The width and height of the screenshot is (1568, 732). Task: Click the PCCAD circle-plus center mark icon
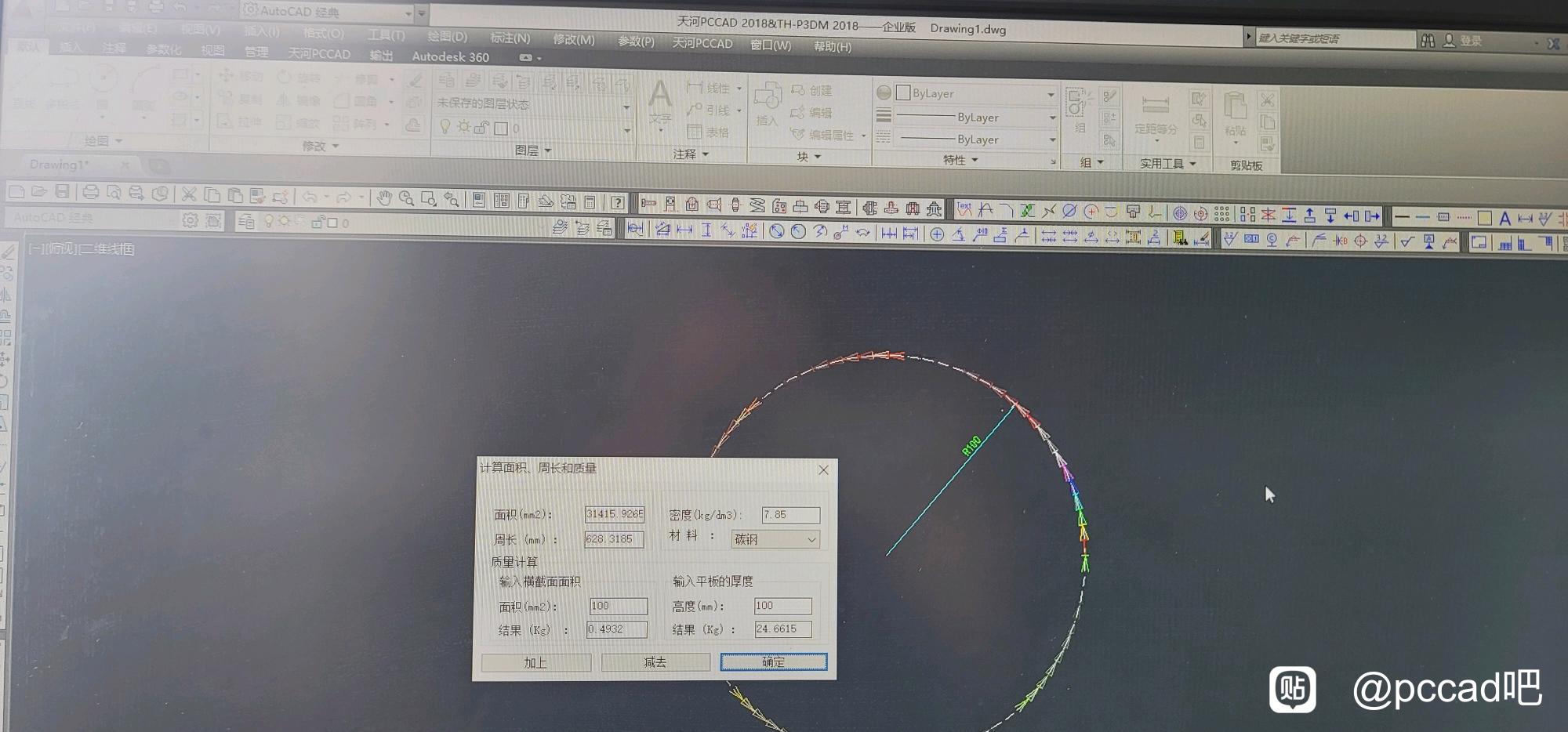pos(1091,212)
